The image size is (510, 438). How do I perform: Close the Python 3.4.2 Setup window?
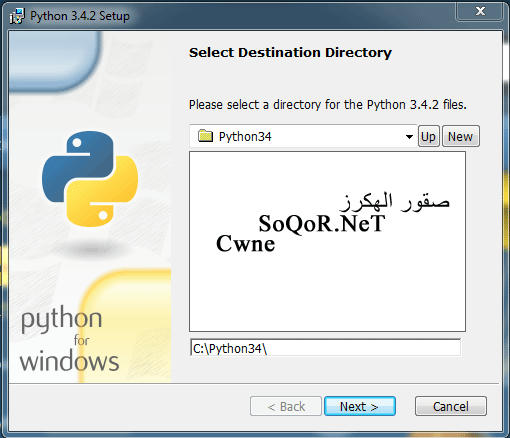point(480,11)
